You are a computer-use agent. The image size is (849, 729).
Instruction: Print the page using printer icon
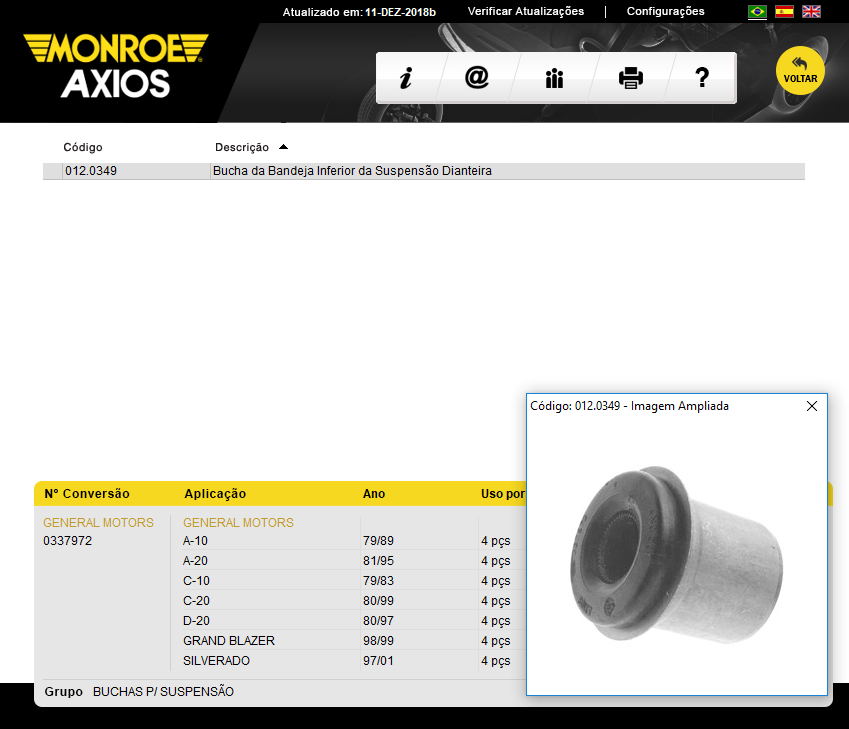pos(630,78)
